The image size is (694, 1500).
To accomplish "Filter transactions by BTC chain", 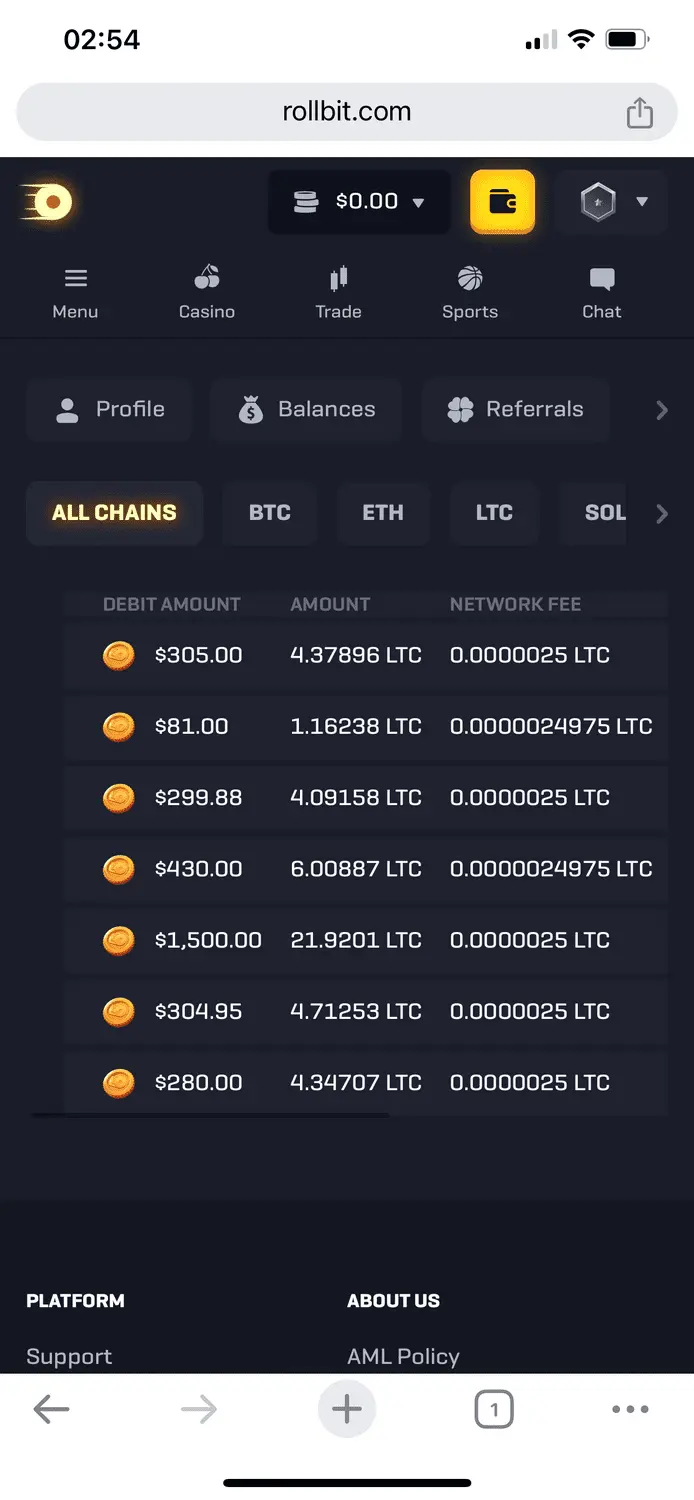I will point(269,513).
